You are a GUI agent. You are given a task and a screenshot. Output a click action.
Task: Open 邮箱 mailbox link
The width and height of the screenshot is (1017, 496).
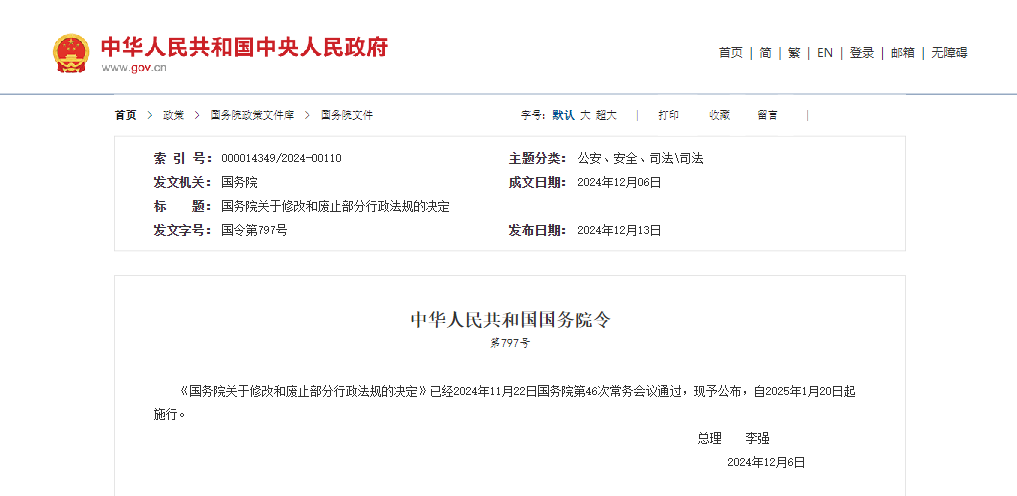(x=902, y=53)
